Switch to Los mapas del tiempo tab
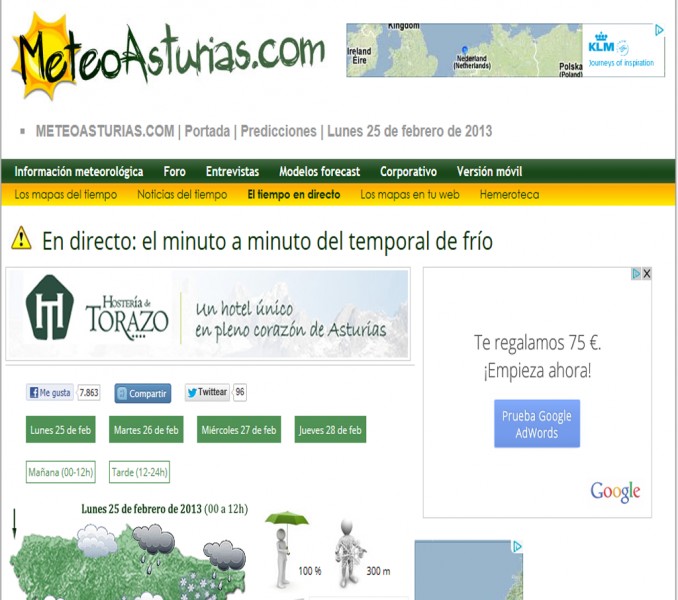The image size is (678, 600). (66, 195)
